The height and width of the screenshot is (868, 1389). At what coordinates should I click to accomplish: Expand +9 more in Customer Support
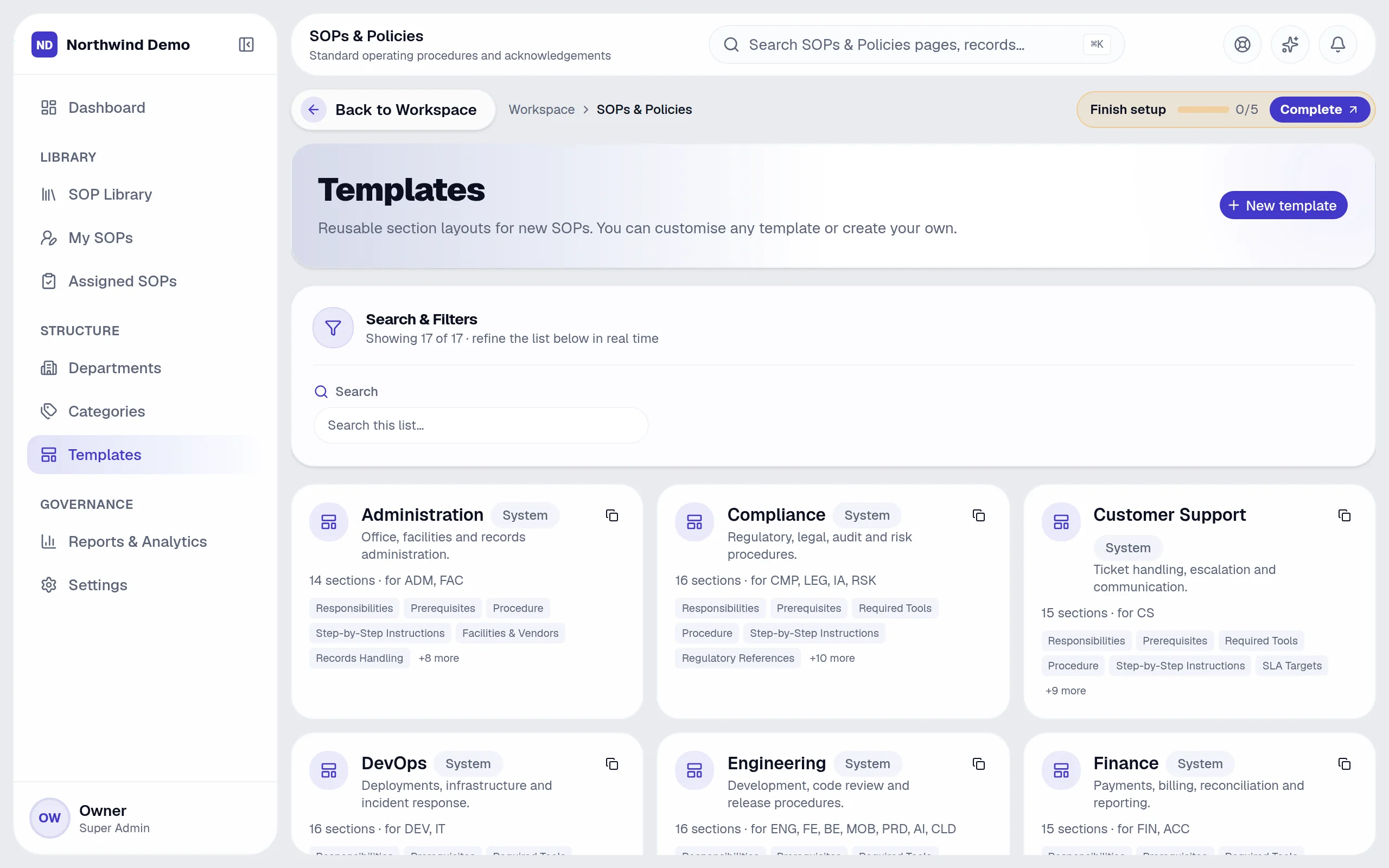1065,691
